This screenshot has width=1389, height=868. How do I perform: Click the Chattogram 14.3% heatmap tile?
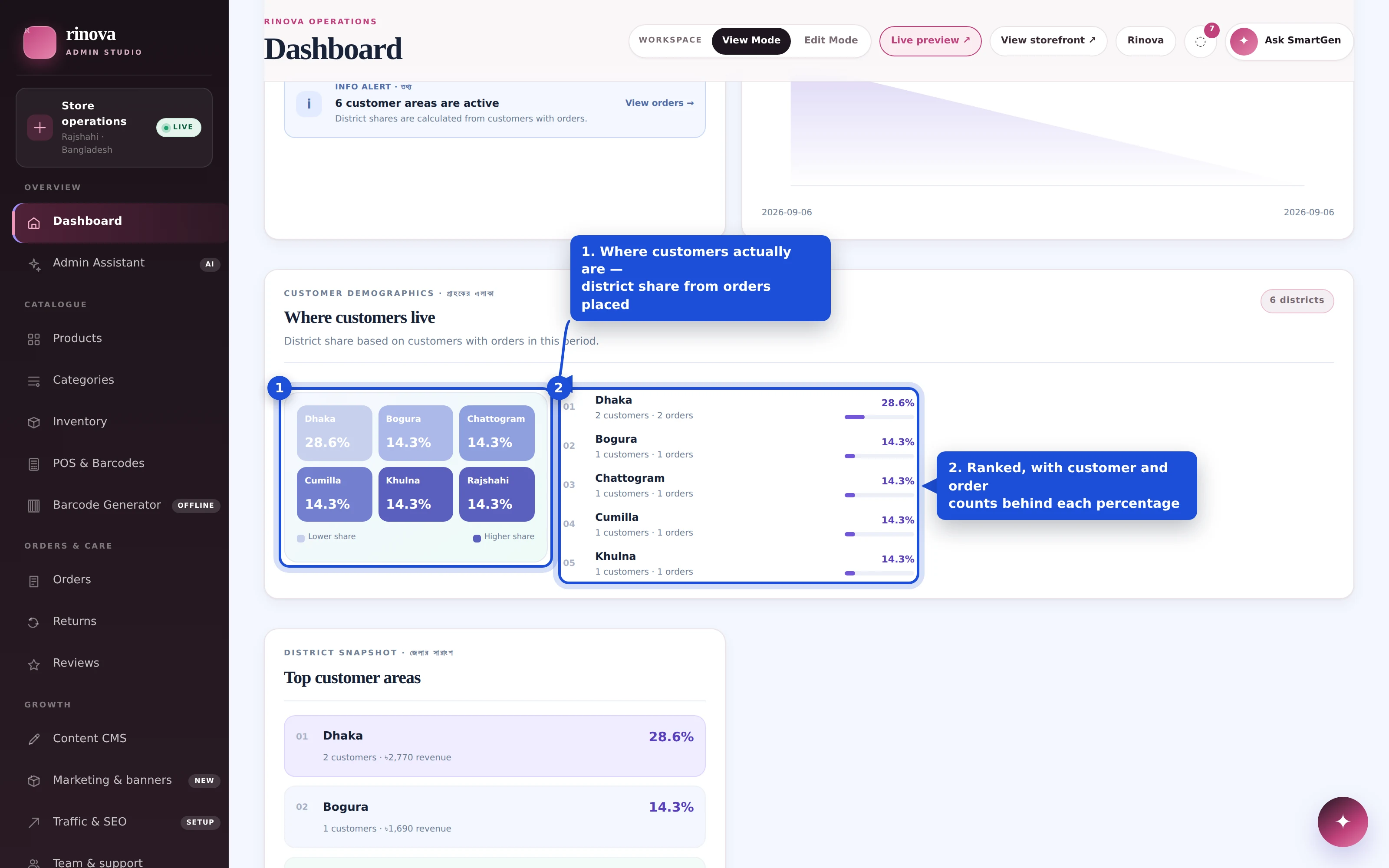[x=497, y=433]
